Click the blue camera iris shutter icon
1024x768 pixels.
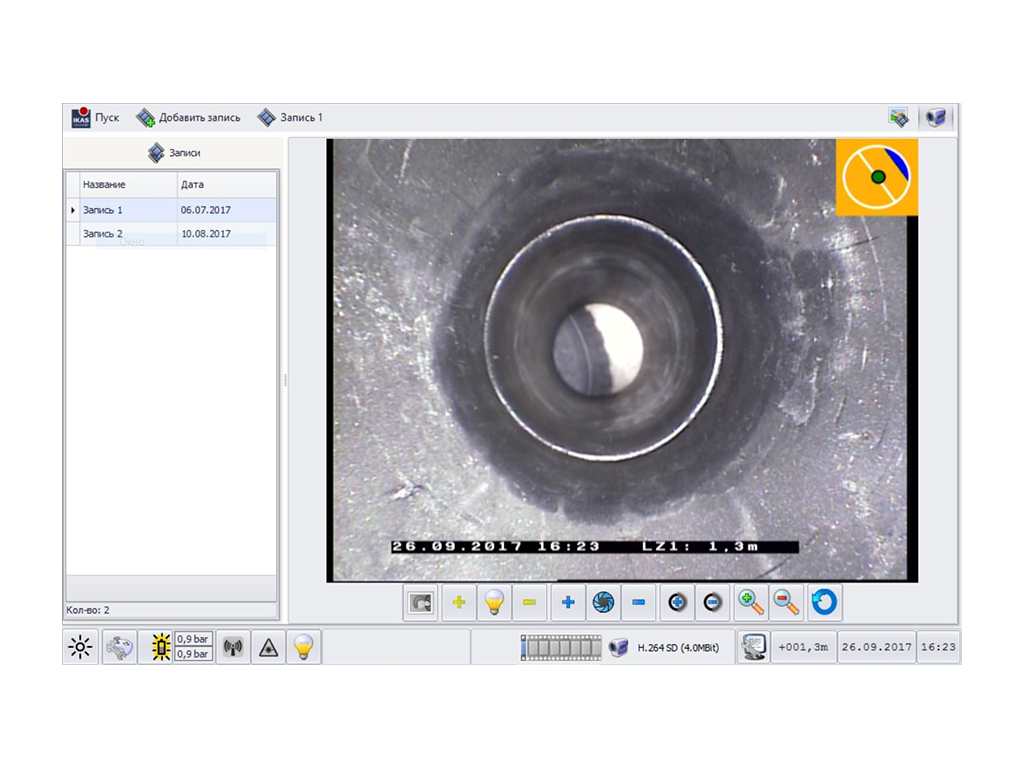point(603,603)
